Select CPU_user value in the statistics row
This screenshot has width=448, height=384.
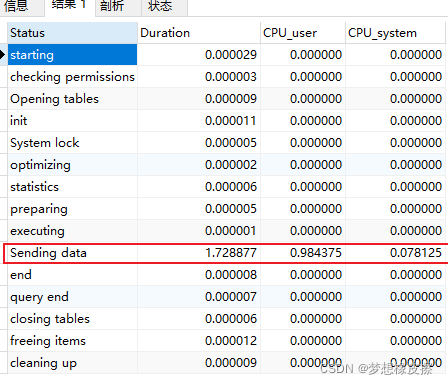click(x=316, y=187)
